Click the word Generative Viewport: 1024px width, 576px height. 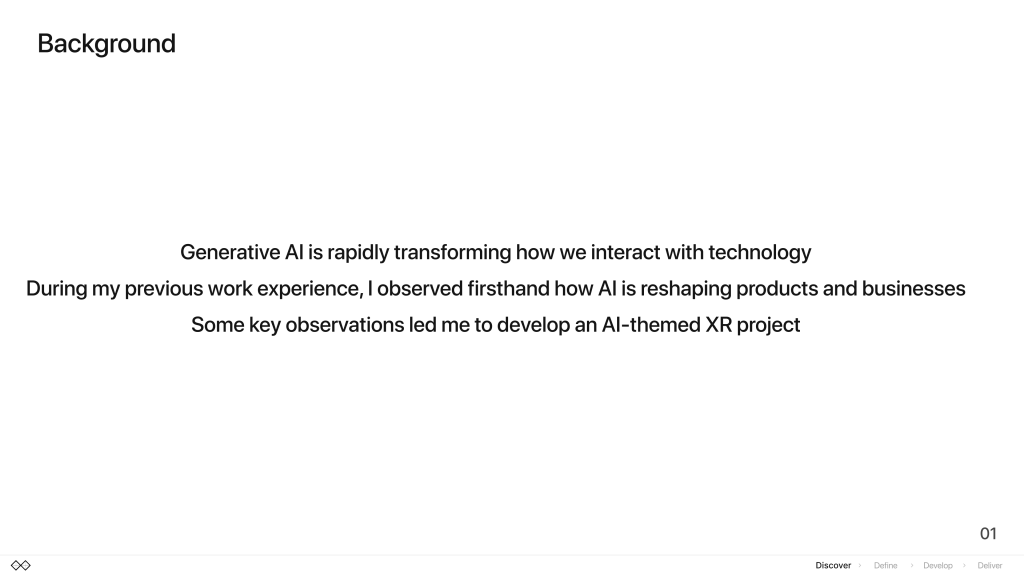pos(230,252)
